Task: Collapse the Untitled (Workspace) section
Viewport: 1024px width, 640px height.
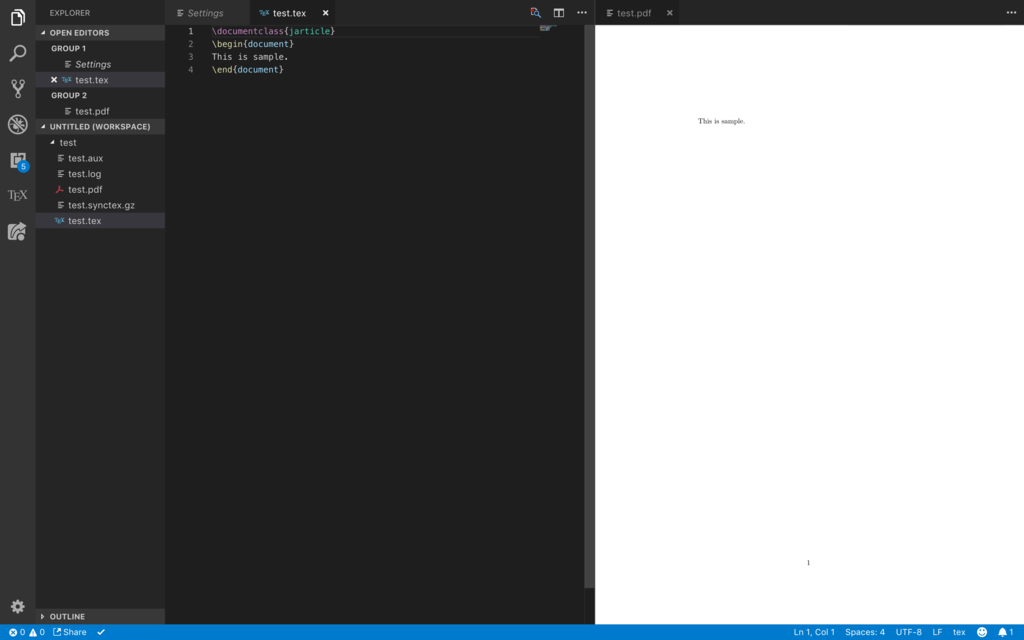Action: (x=100, y=127)
